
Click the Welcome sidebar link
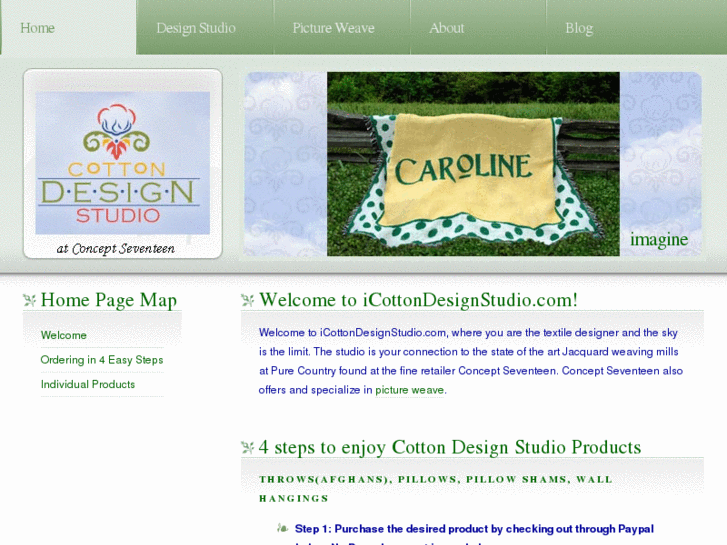(x=64, y=335)
